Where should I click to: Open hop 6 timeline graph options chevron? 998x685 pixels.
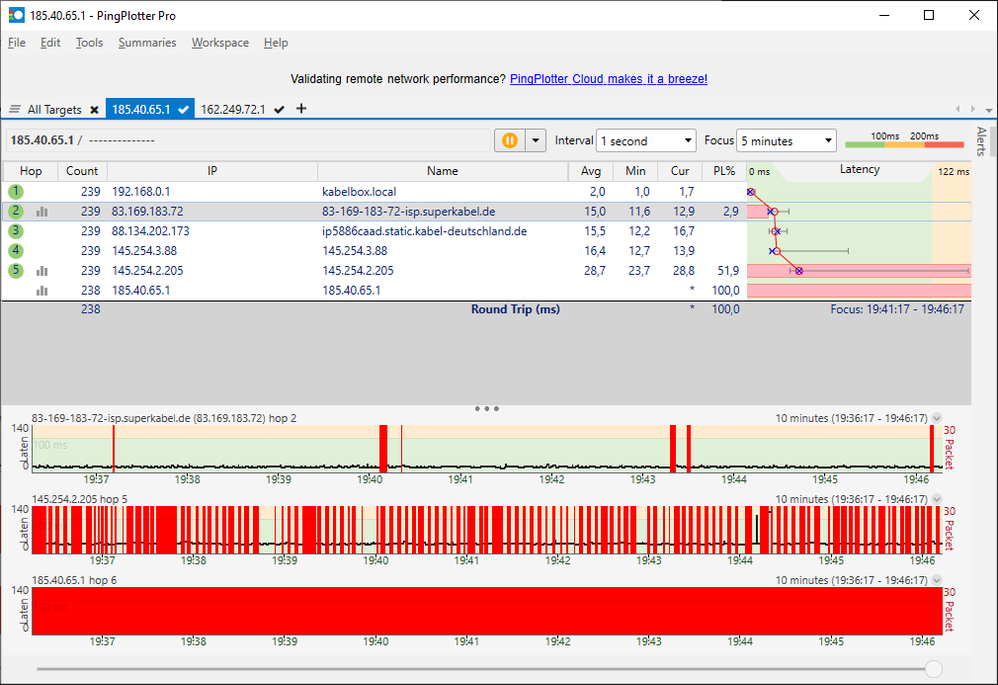click(937, 580)
